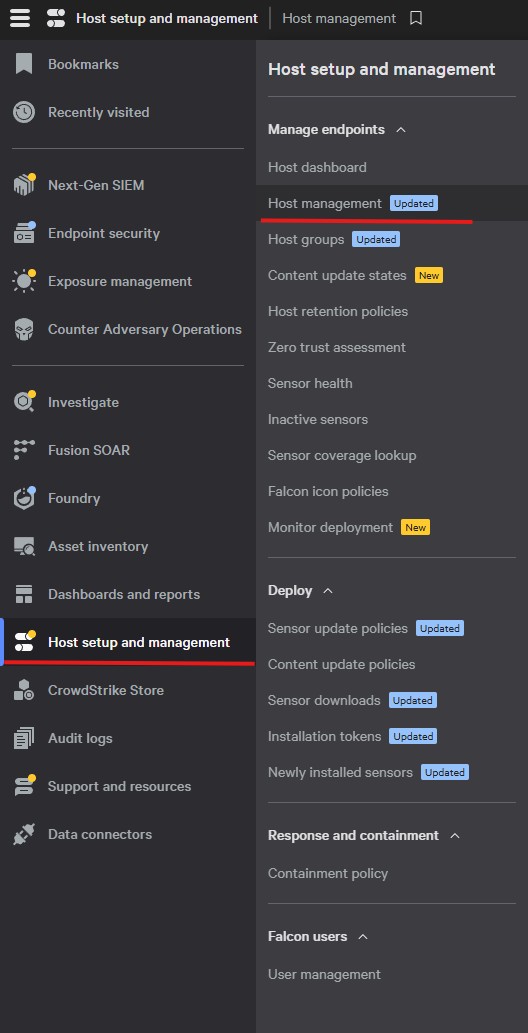Open Containment policy page
The image size is (528, 1033).
coord(328,874)
